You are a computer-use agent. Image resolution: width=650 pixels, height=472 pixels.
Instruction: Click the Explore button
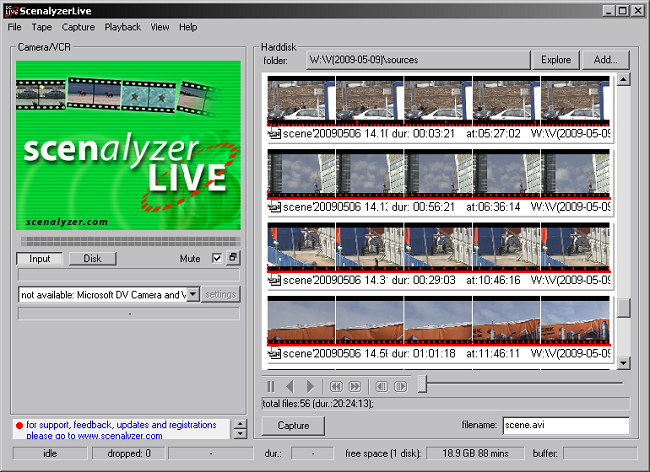click(x=556, y=60)
